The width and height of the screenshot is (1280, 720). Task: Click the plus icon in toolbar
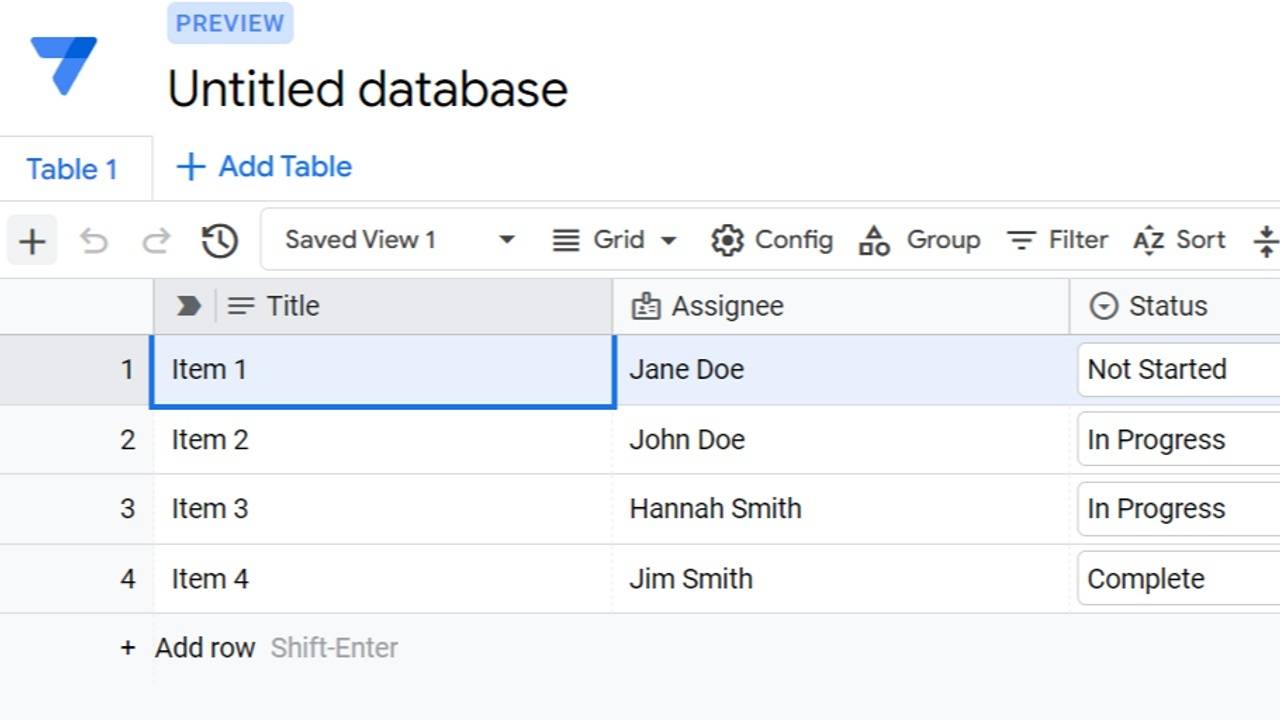(32, 241)
